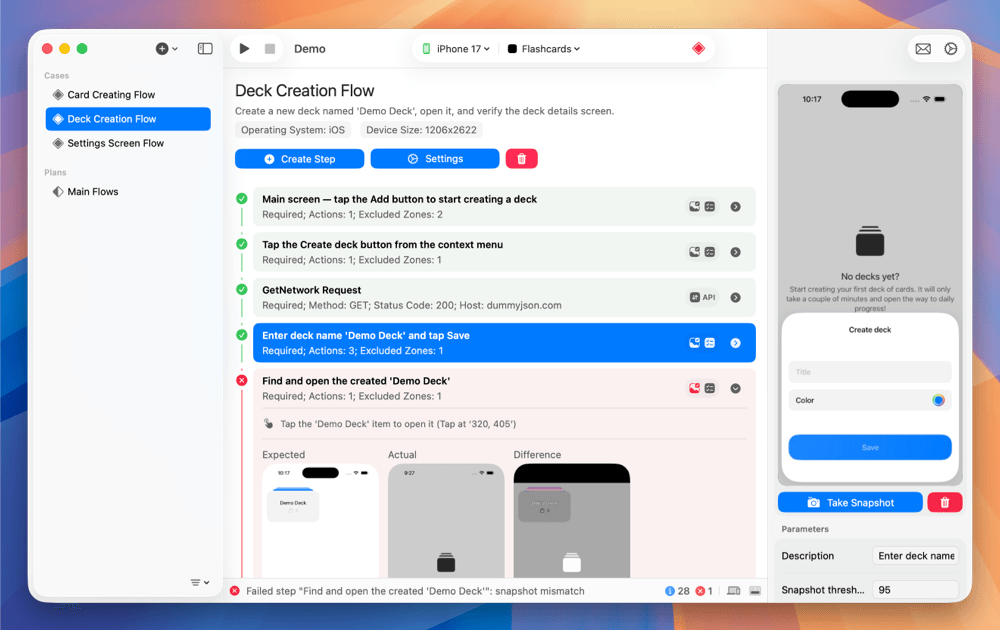Stop the test run using the Stop button

coord(270,48)
